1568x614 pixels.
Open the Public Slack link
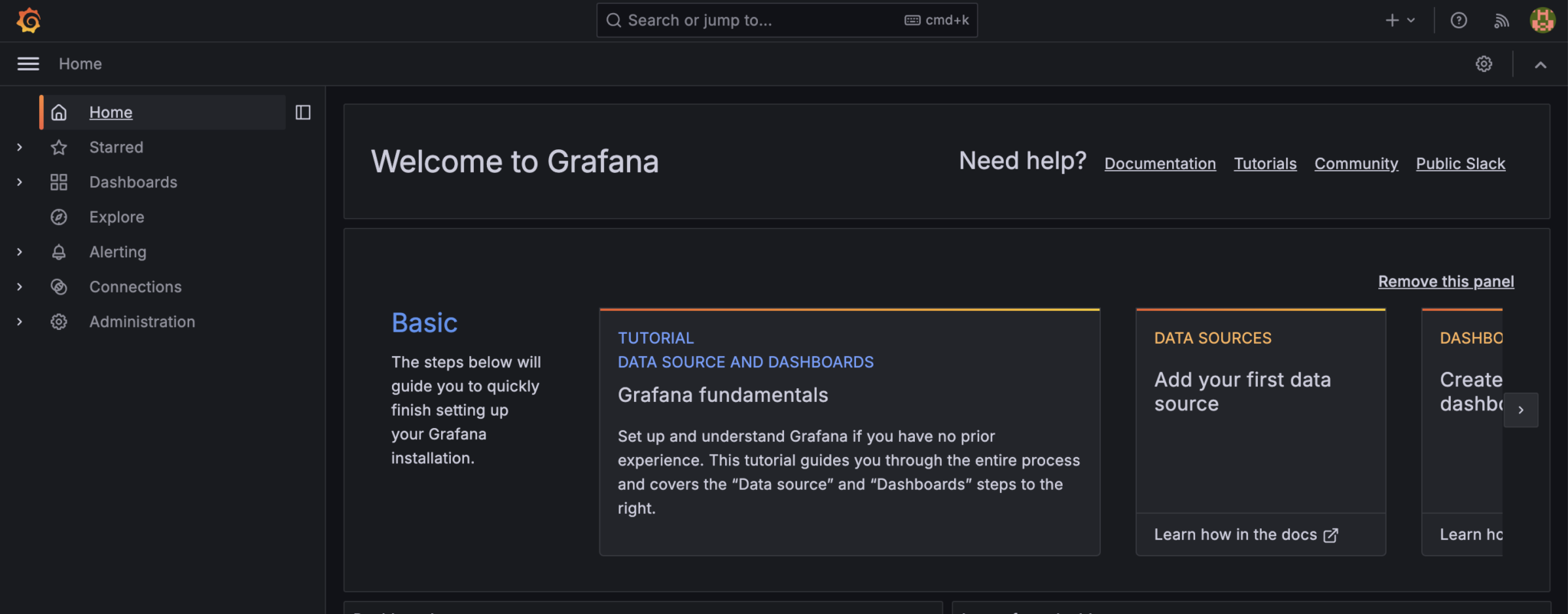coord(1460,164)
